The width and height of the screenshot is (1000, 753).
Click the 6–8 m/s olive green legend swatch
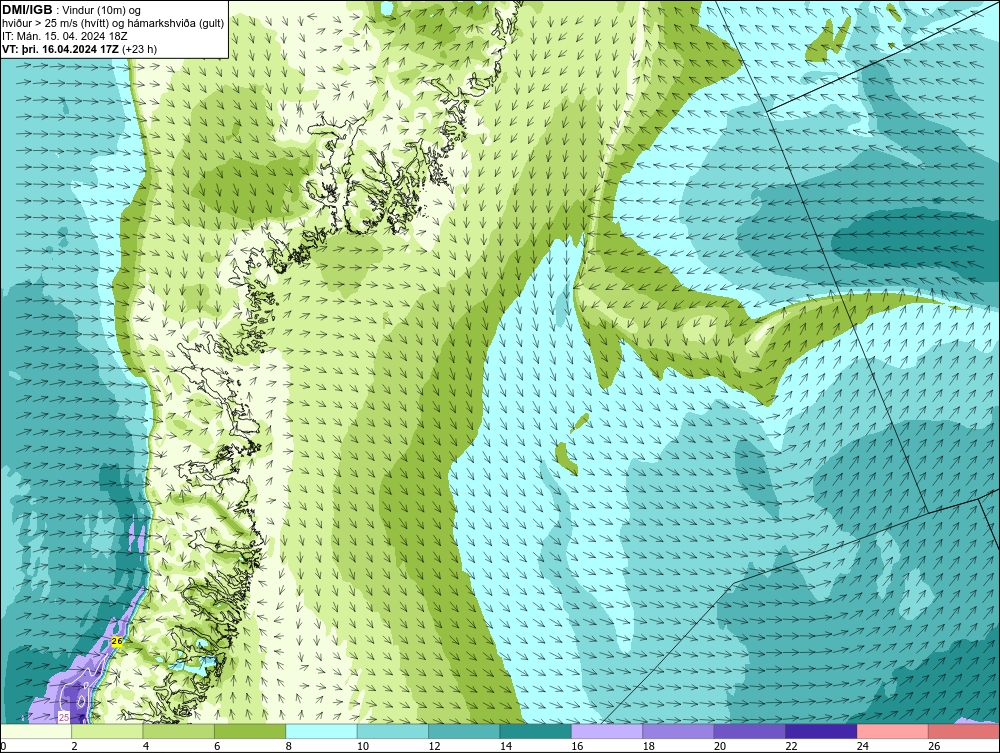pyautogui.click(x=250, y=731)
